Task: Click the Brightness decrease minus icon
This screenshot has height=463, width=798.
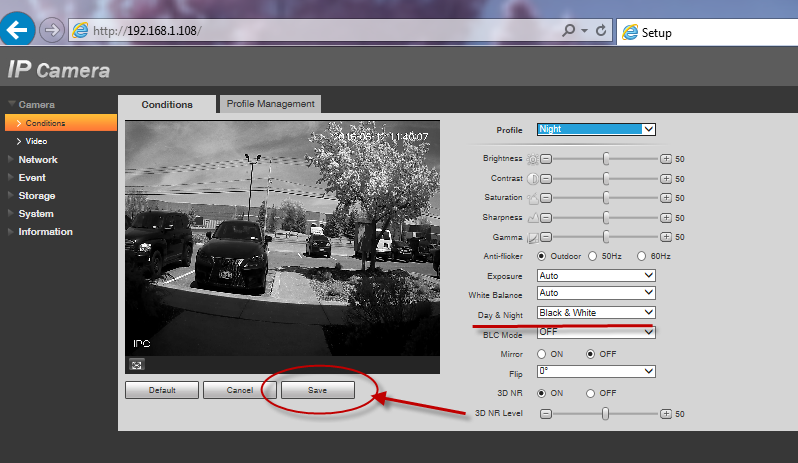Action: [546, 159]
